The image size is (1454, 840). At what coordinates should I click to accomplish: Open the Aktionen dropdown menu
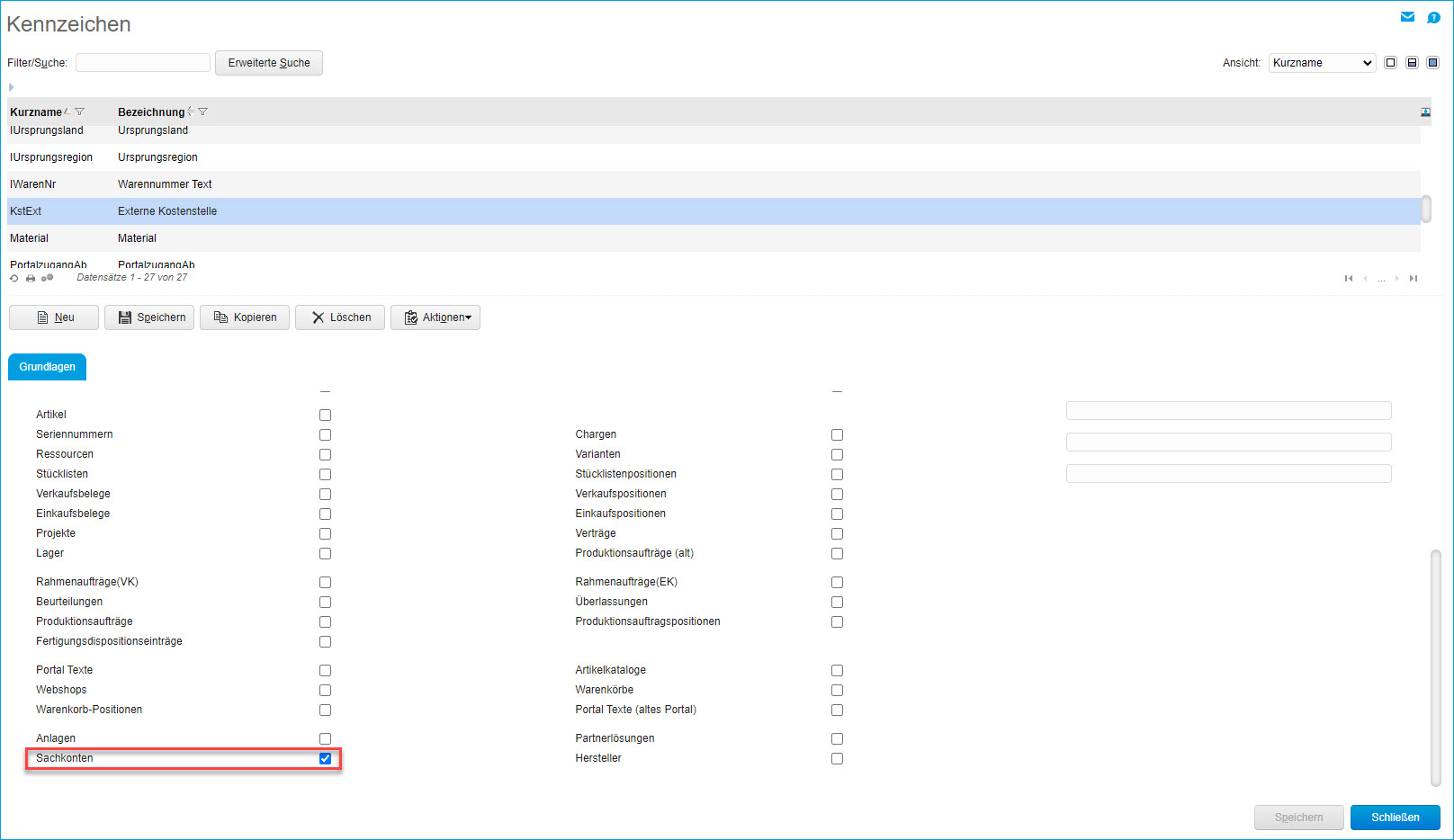(x=435, y=317)
